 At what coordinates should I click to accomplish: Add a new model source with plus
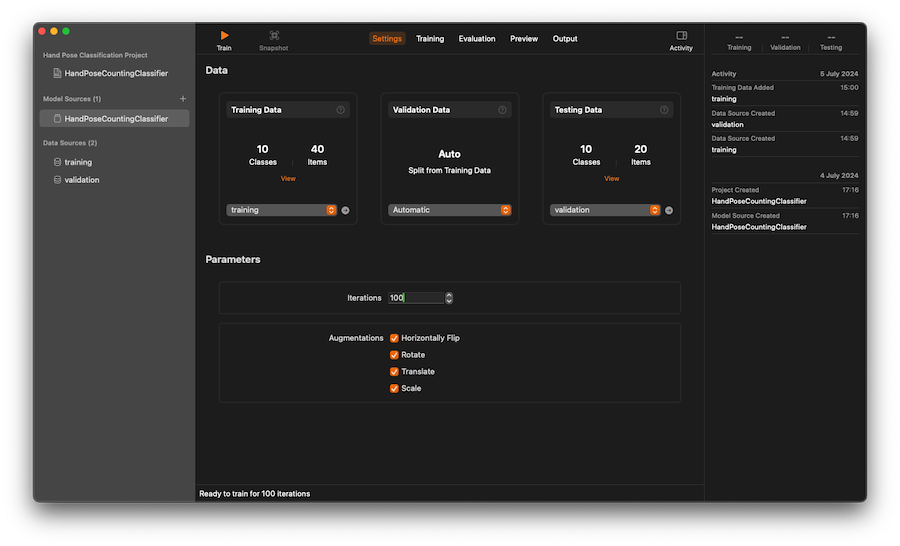(x=183, y=99)
